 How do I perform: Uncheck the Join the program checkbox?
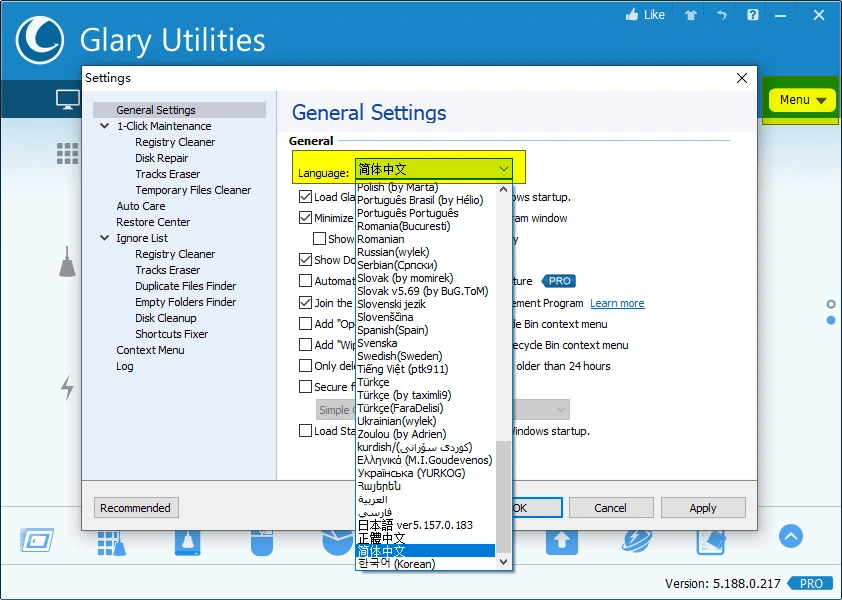pos(305,302)
